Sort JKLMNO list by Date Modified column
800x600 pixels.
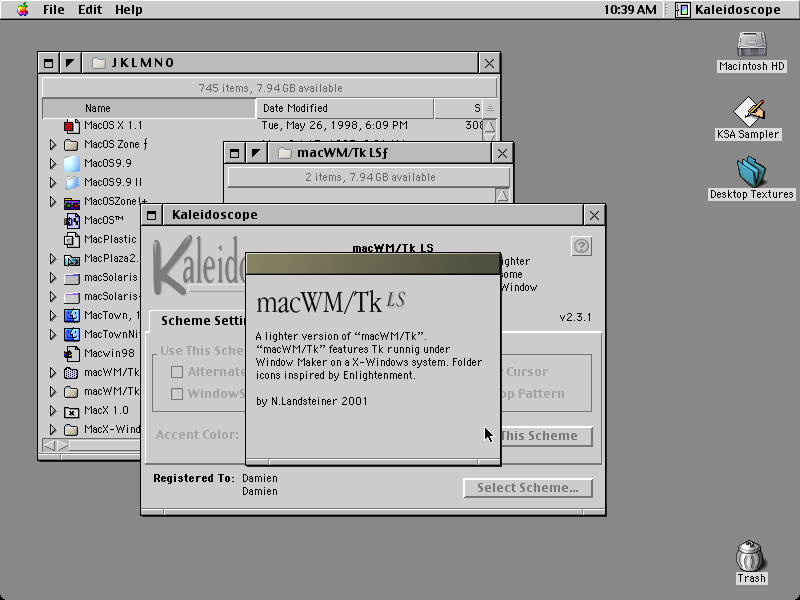pyautogui.click(x=345, y=108)
